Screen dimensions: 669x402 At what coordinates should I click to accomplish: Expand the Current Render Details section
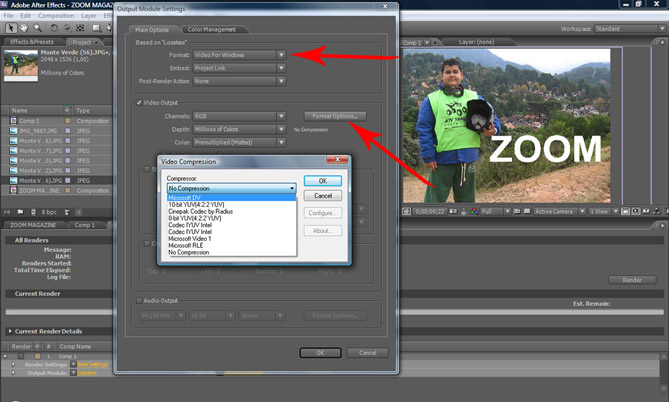tap(11, 330)
